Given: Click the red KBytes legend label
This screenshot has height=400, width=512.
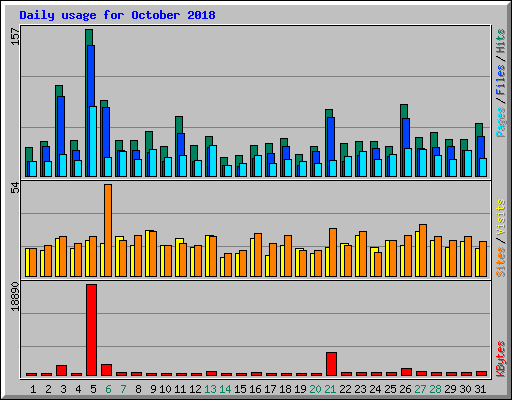Looking at the screenshot, I should coord(501,359).
